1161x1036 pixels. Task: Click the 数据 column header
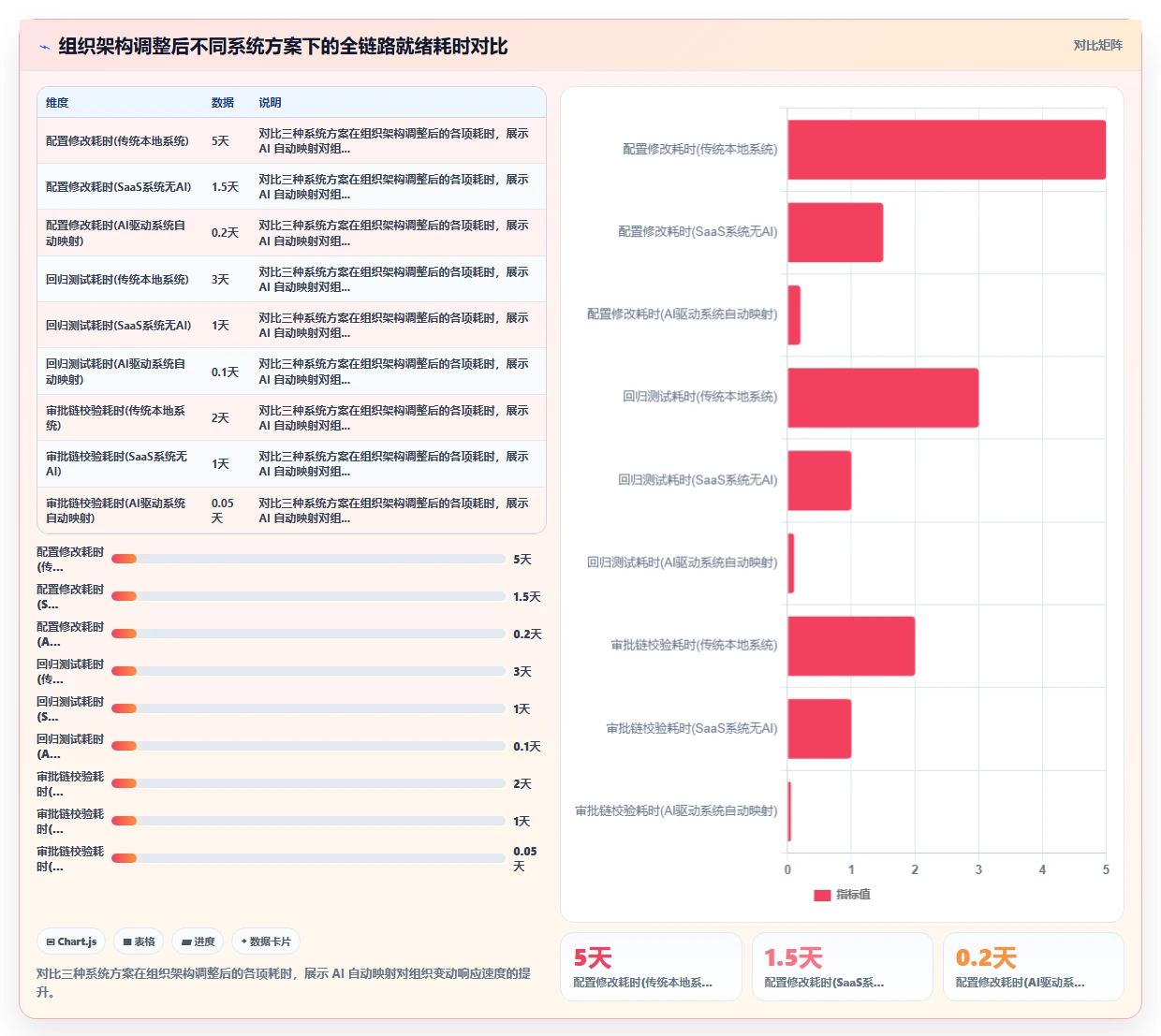click(223, 103)
